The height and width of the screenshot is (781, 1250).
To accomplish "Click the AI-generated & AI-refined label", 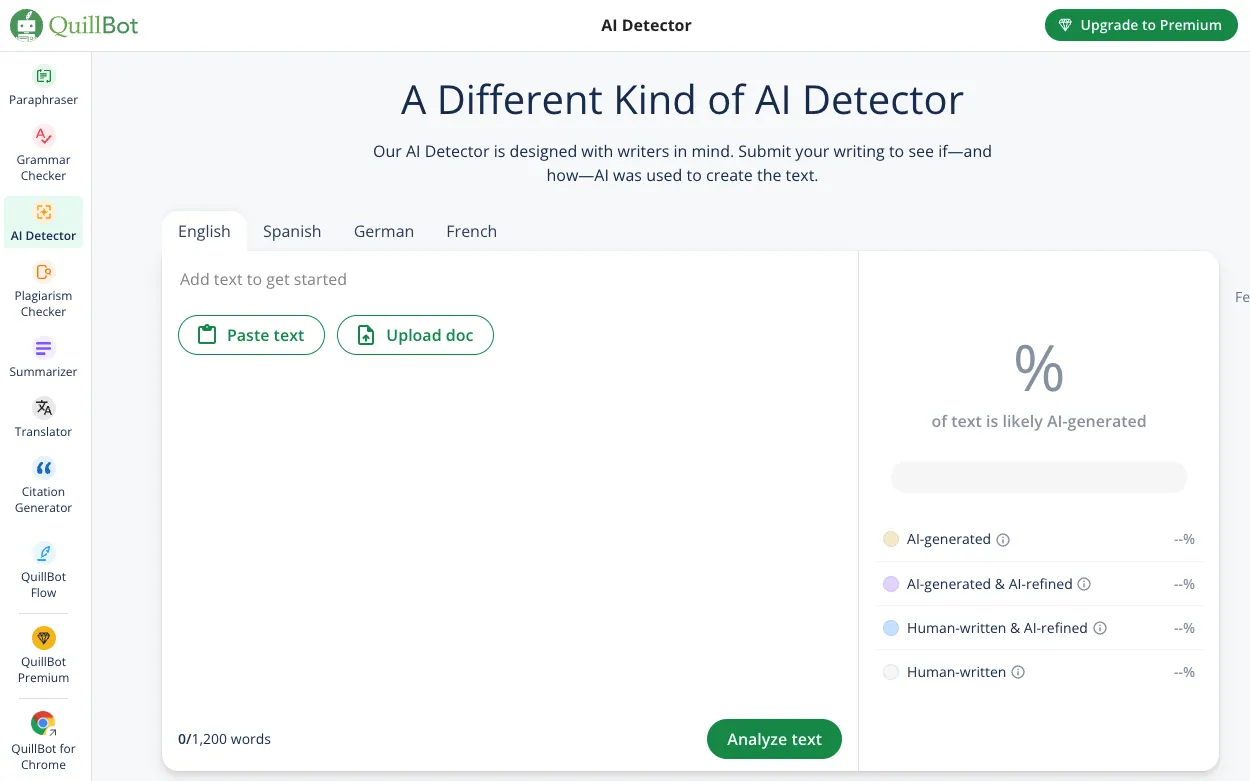I will coord(989,584).
